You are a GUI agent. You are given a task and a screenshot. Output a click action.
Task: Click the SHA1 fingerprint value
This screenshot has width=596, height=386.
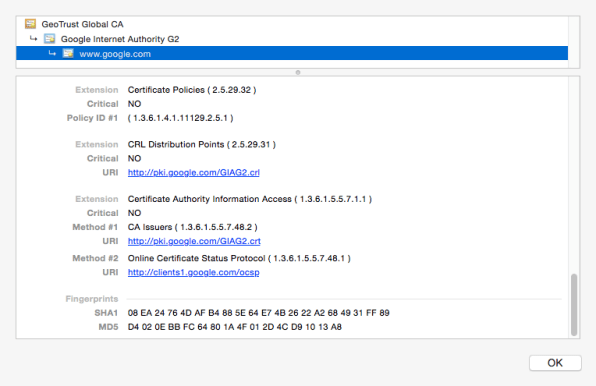[258, 313]
